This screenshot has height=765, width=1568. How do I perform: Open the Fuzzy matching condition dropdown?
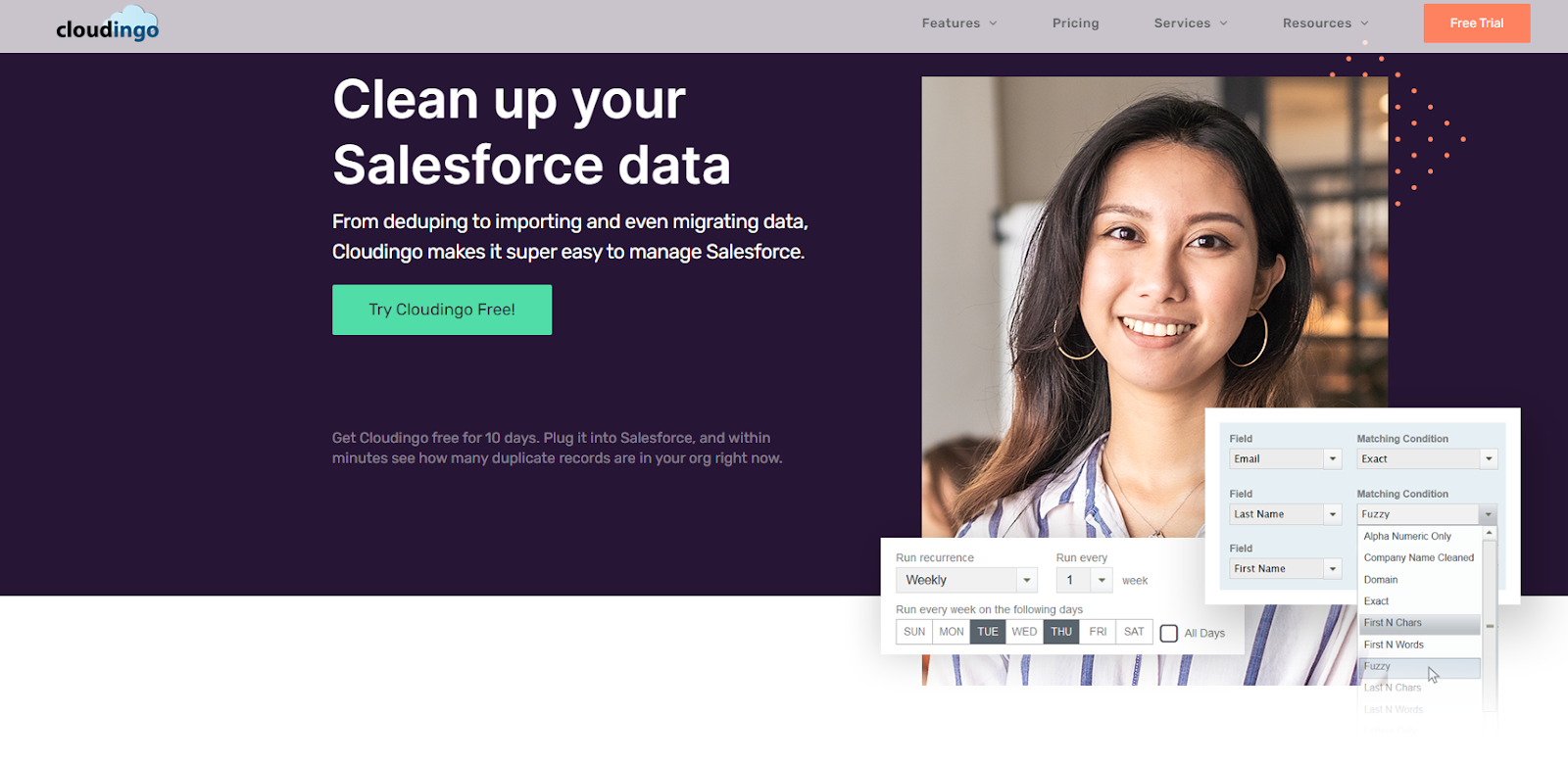click(1427, 514)
